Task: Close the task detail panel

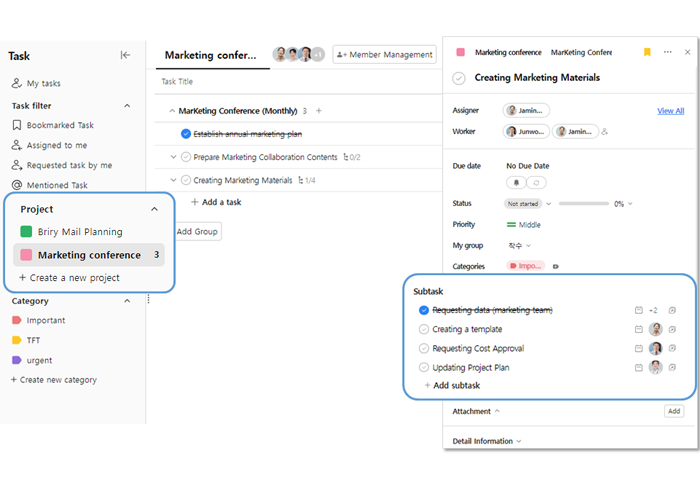Action: click(687, 52)
